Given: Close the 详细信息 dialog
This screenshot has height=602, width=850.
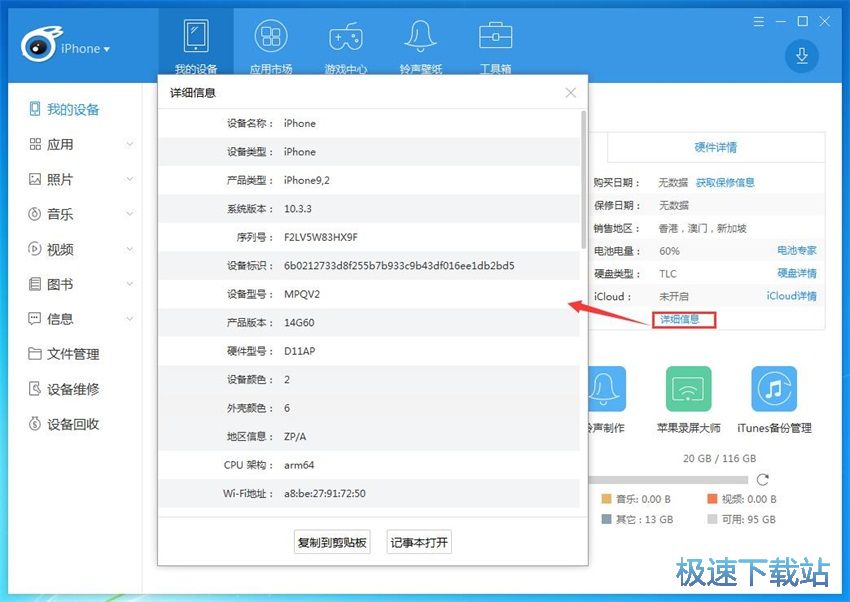Looking at the screenshot, I should tap(570, 93).
